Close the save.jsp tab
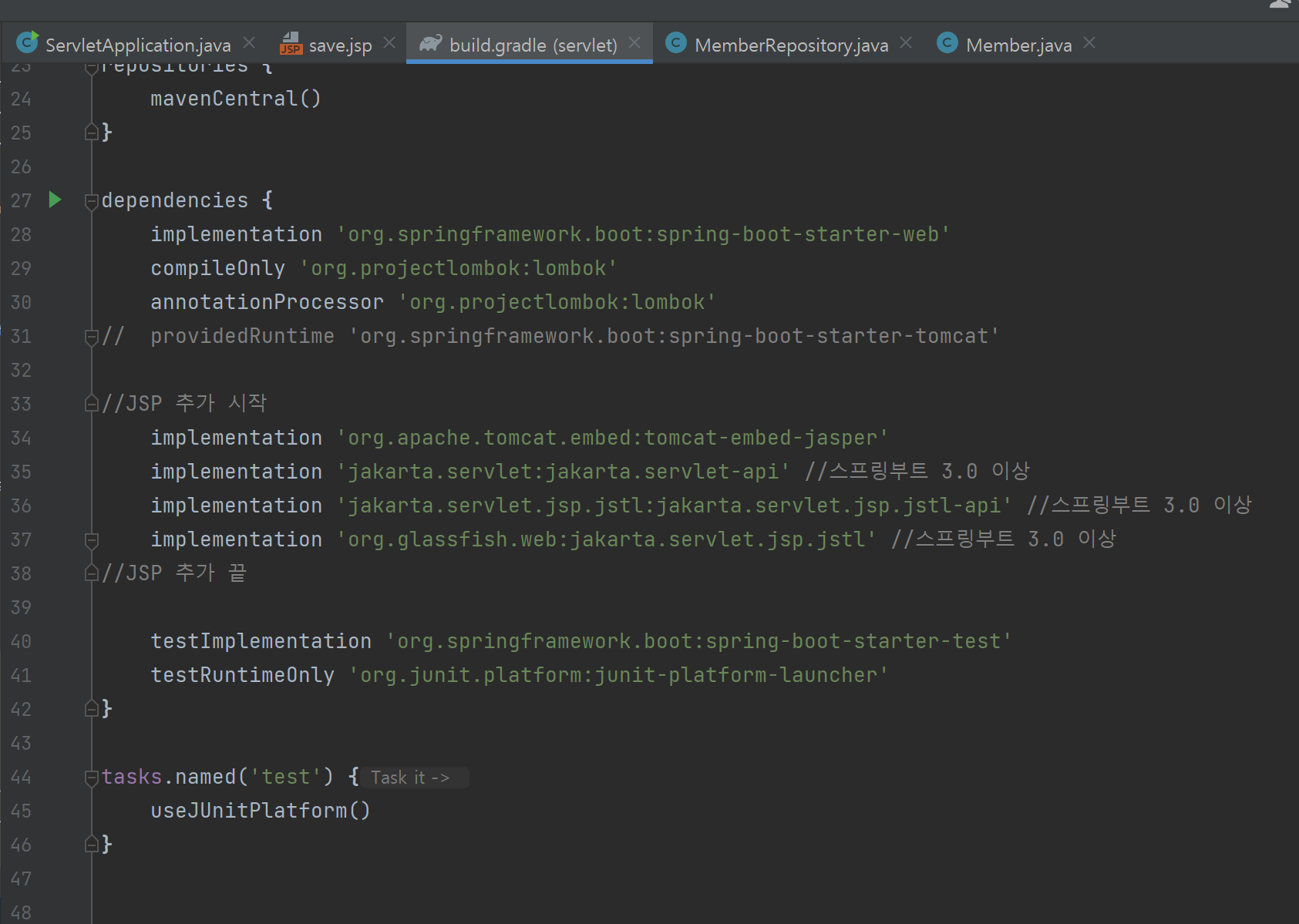The width and height of the screenshot is (1299, 924). pos(389,43)
